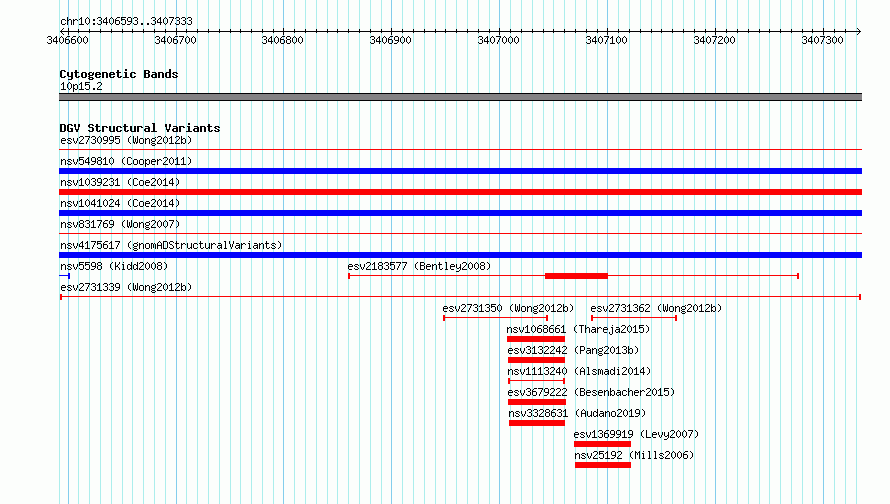This screenshot has height=504, width=890.
Task: Click the red bar under nsv25192
Action: coord(603,465)
